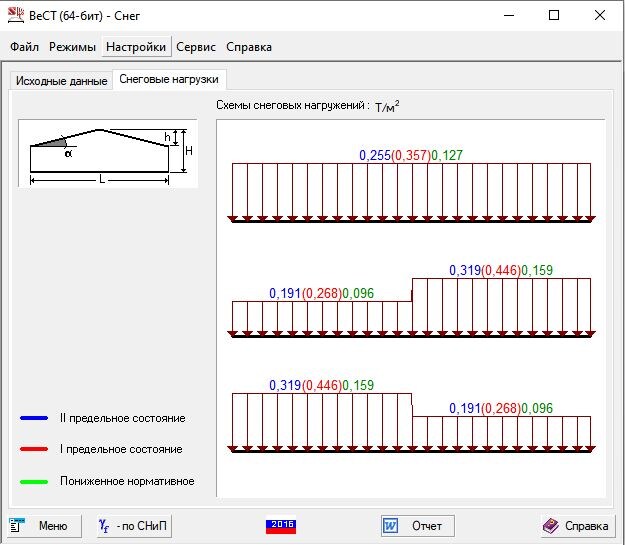The height and width of the screenshot is (545, 625).
Task: Switch to the Исходные данные tab
Action: coord(61,81)
